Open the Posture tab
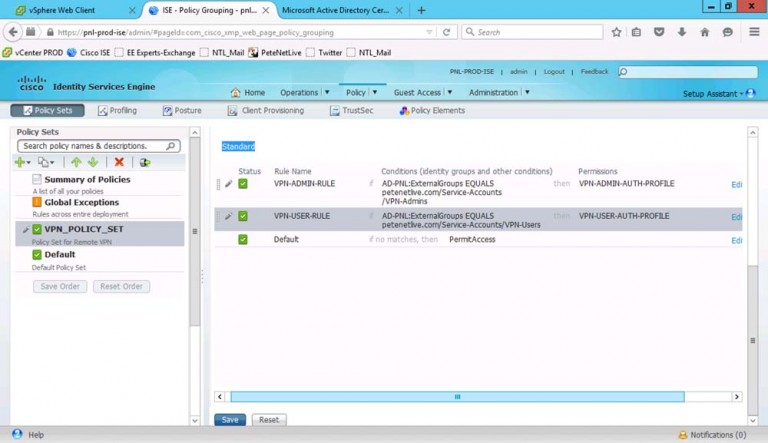Viewport: 768px width, 443px height. [182, 111]
